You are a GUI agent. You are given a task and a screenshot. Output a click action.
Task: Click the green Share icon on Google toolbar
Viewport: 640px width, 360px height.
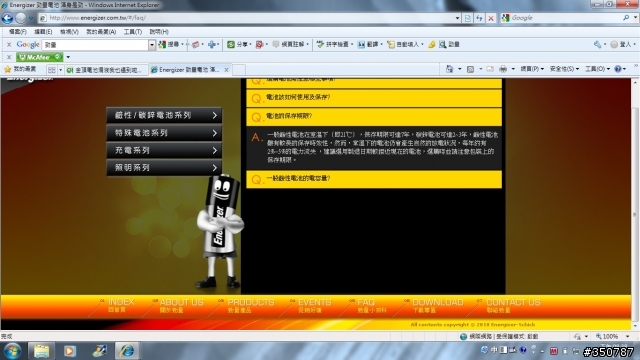point(231,44)
